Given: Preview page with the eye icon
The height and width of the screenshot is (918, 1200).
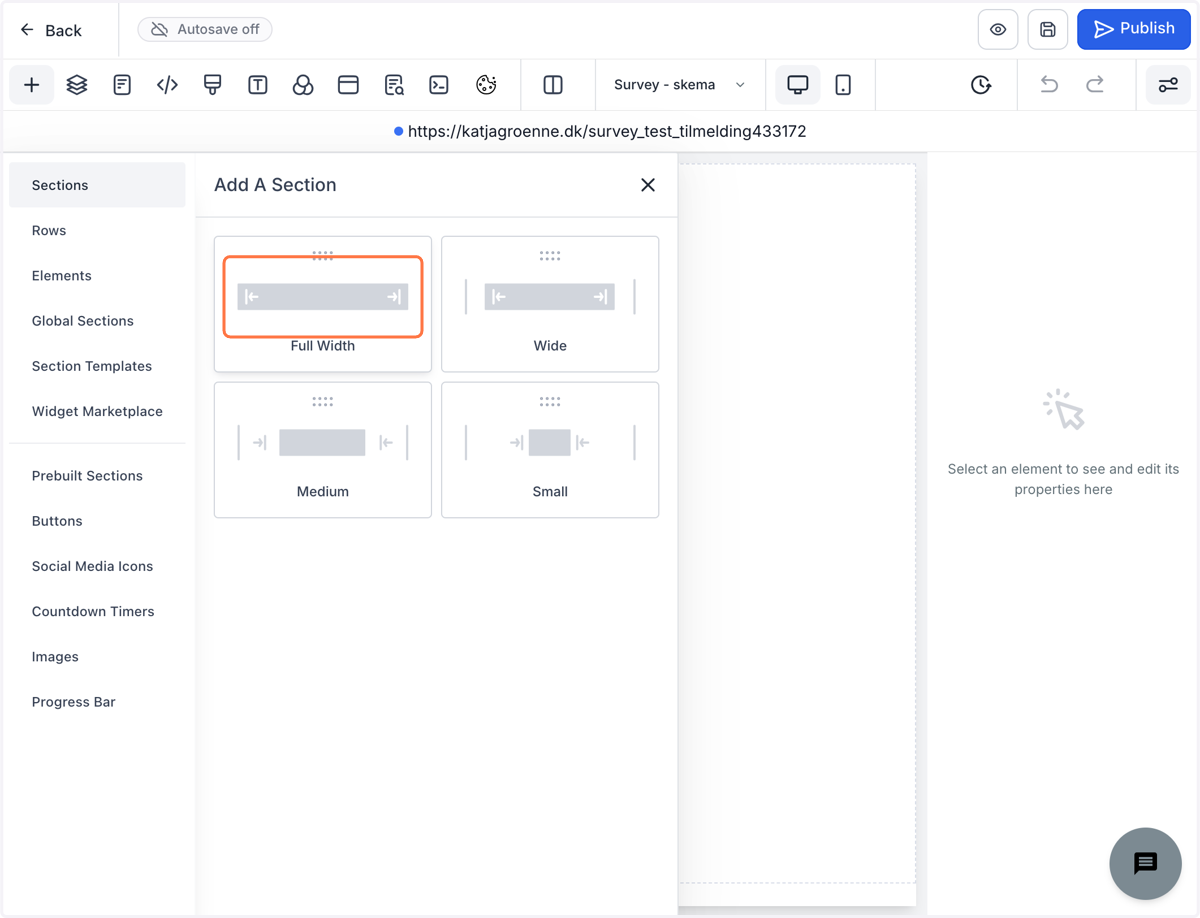Looking at the screenshot, I should [998, 30].
